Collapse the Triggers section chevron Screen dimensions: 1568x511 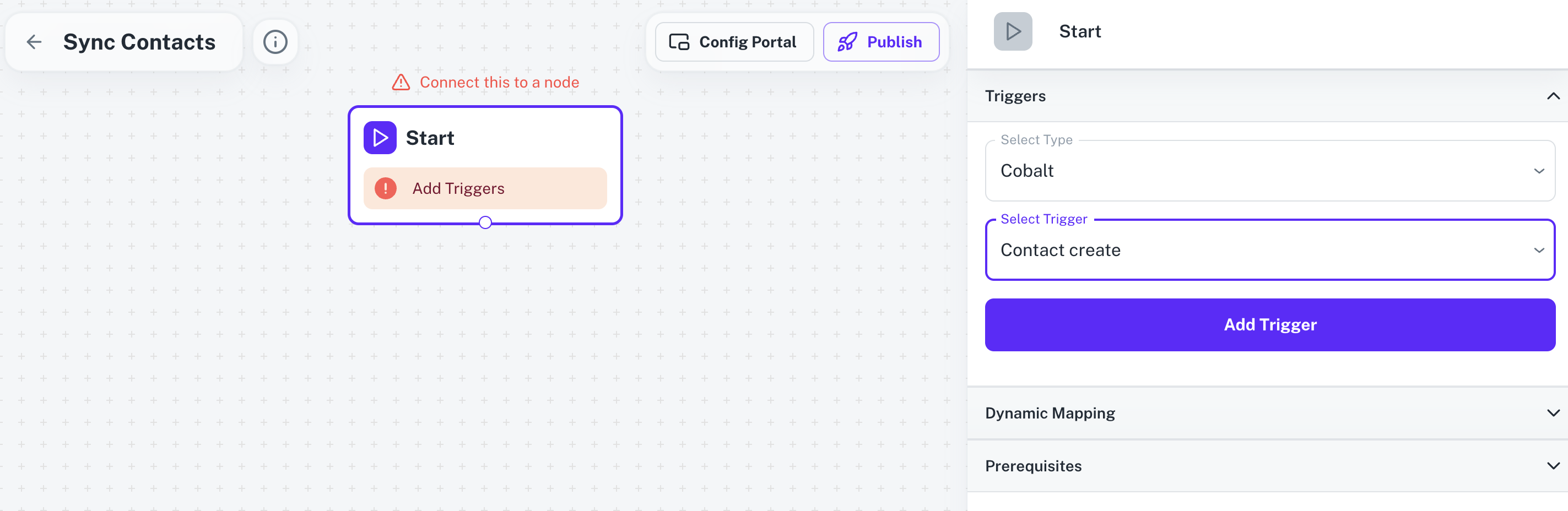point(1553,95)
